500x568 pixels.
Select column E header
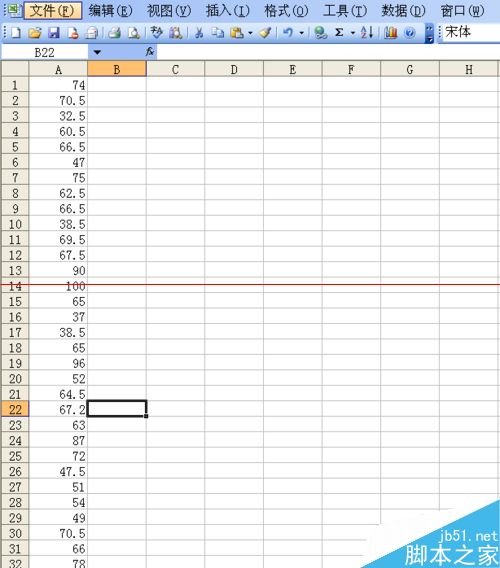tap(293, 69)
